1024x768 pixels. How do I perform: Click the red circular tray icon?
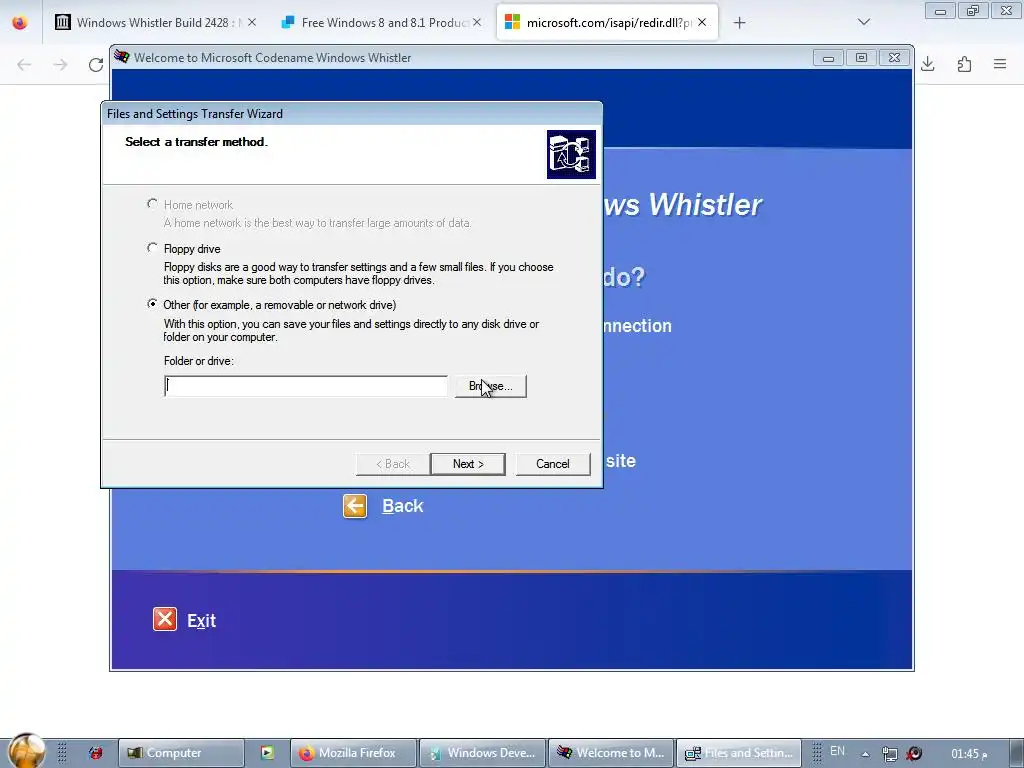[914, 754]
